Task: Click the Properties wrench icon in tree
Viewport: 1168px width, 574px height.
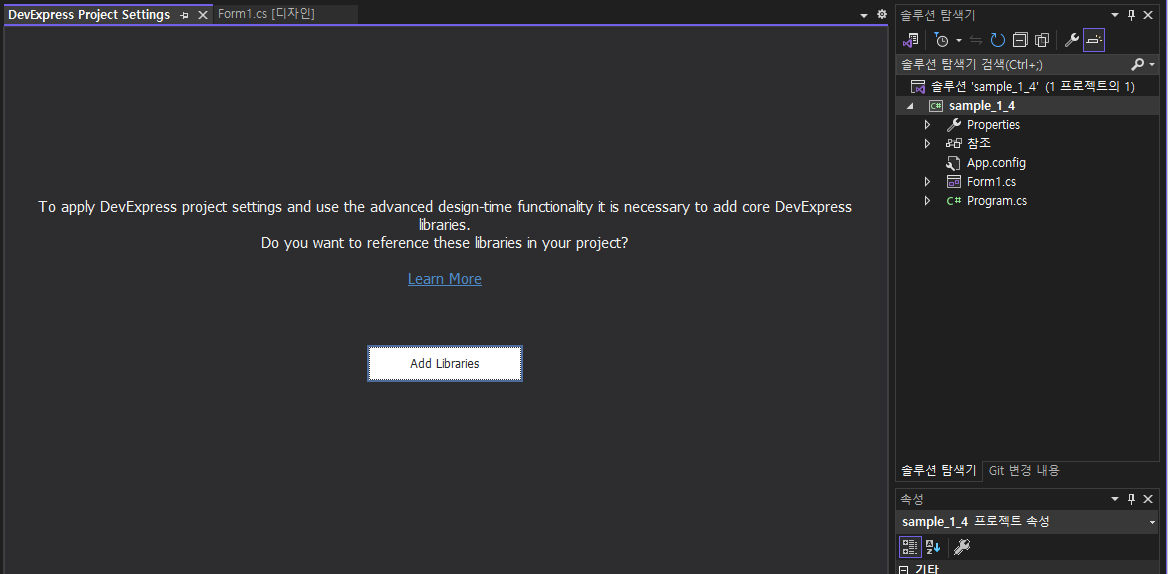Action: point(953,124)
